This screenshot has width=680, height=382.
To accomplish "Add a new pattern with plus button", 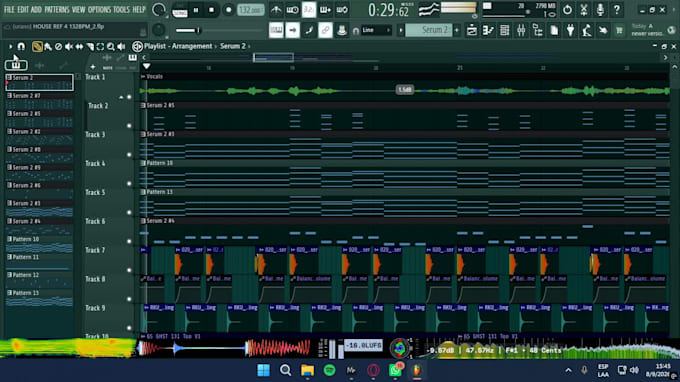I will pos(457,30).
